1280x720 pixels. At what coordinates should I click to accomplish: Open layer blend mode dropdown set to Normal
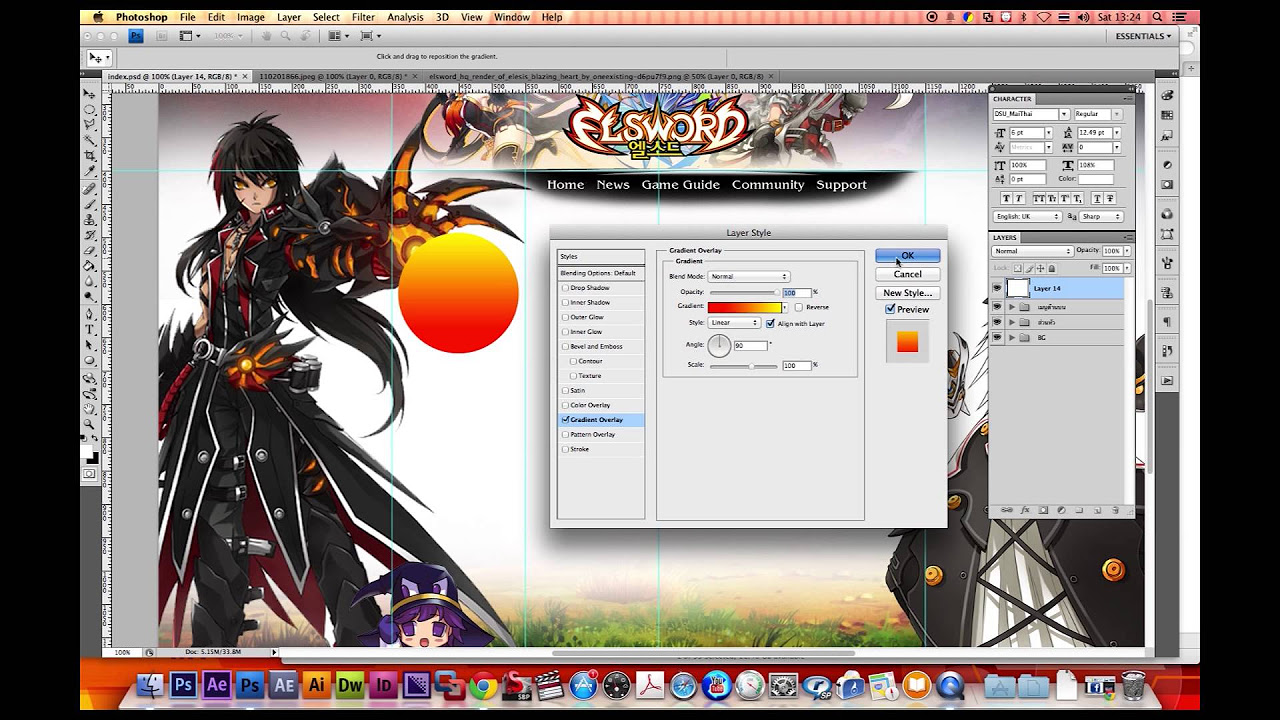[1032, 251]
